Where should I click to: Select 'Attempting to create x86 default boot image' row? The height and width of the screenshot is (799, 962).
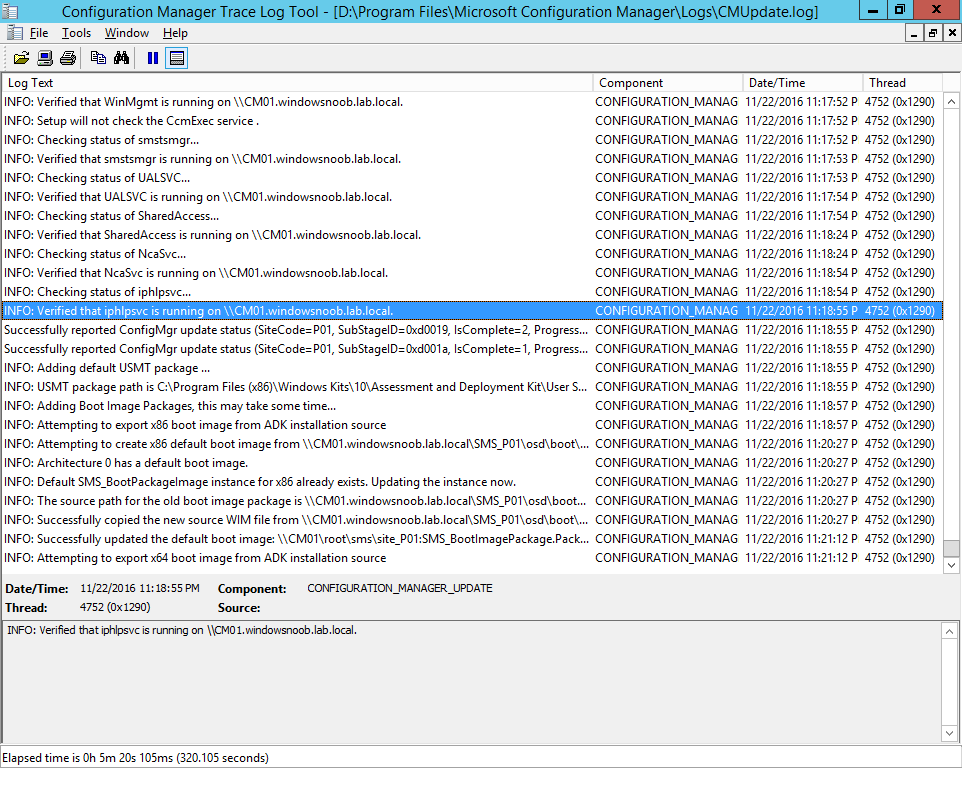point(472,444)
